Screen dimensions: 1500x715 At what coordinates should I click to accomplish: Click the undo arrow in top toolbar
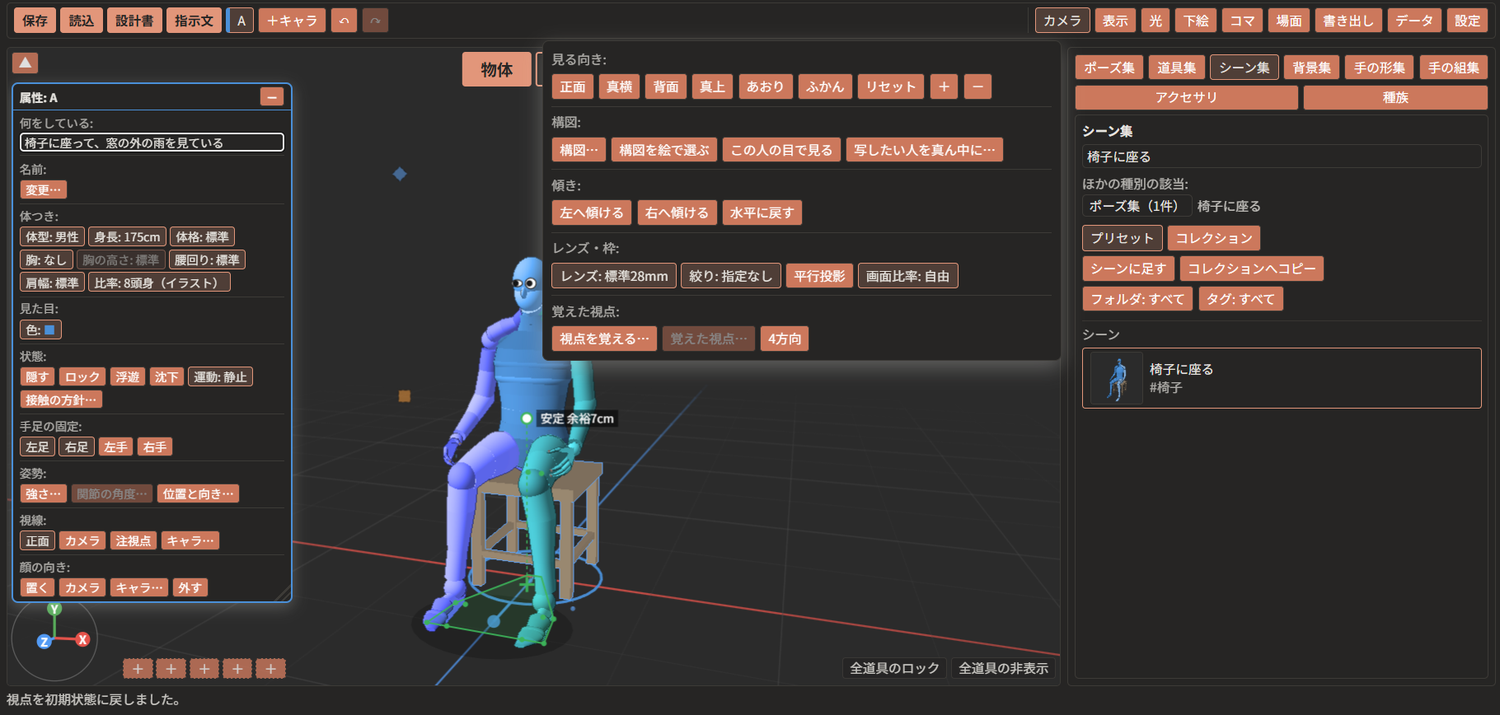pyautogui.click(x=344, y=20)
